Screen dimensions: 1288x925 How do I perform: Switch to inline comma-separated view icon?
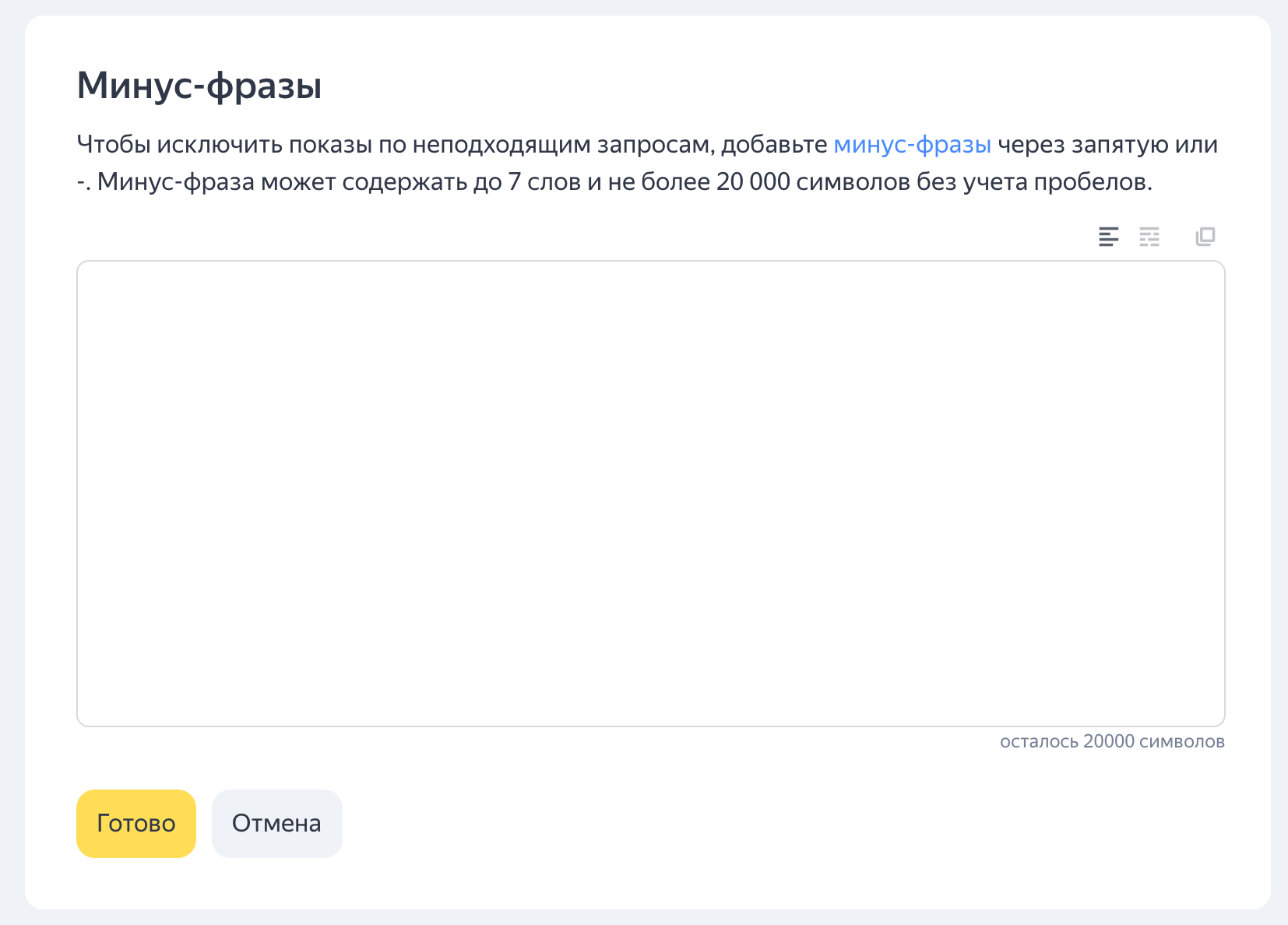coord(1149,237)
